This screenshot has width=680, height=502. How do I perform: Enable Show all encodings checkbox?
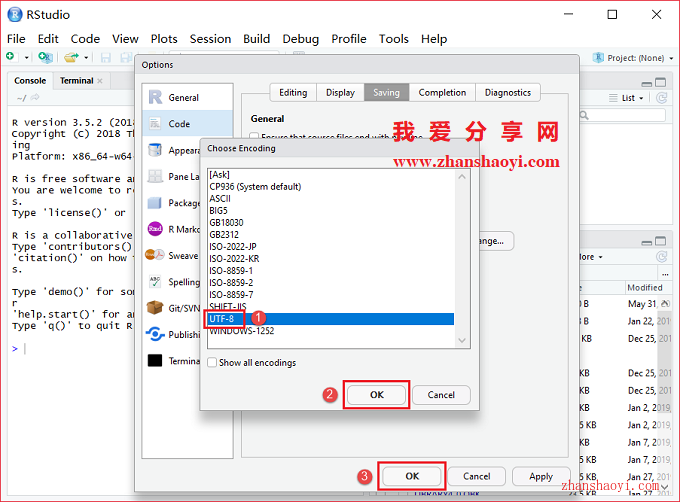pyautogui.click(x=212, y=362)
